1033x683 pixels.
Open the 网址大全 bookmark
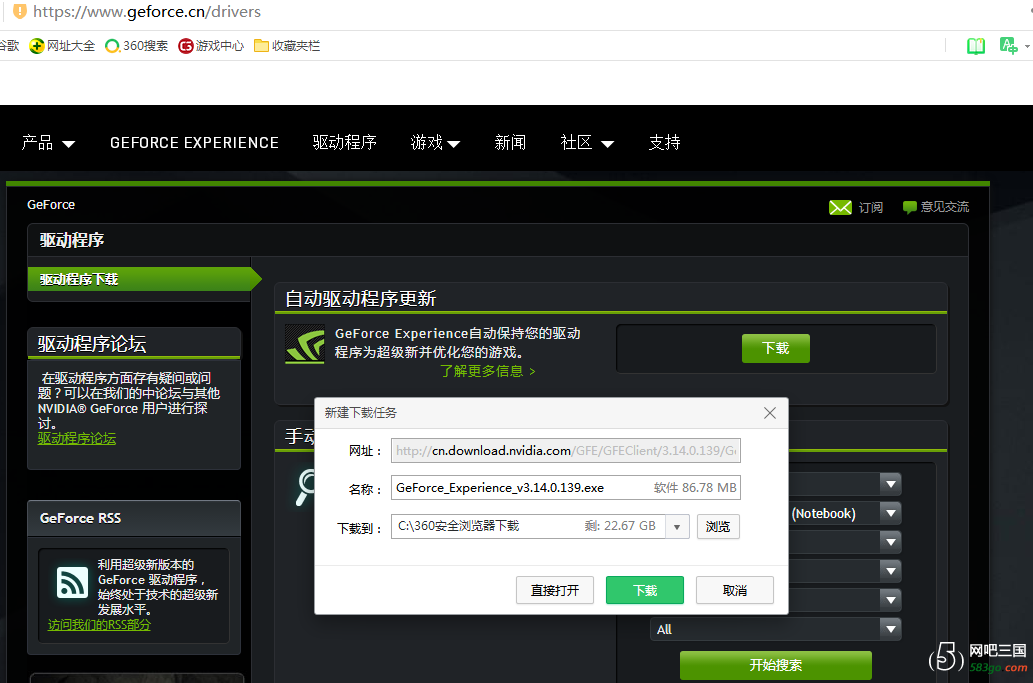click(x=62, y=45)
